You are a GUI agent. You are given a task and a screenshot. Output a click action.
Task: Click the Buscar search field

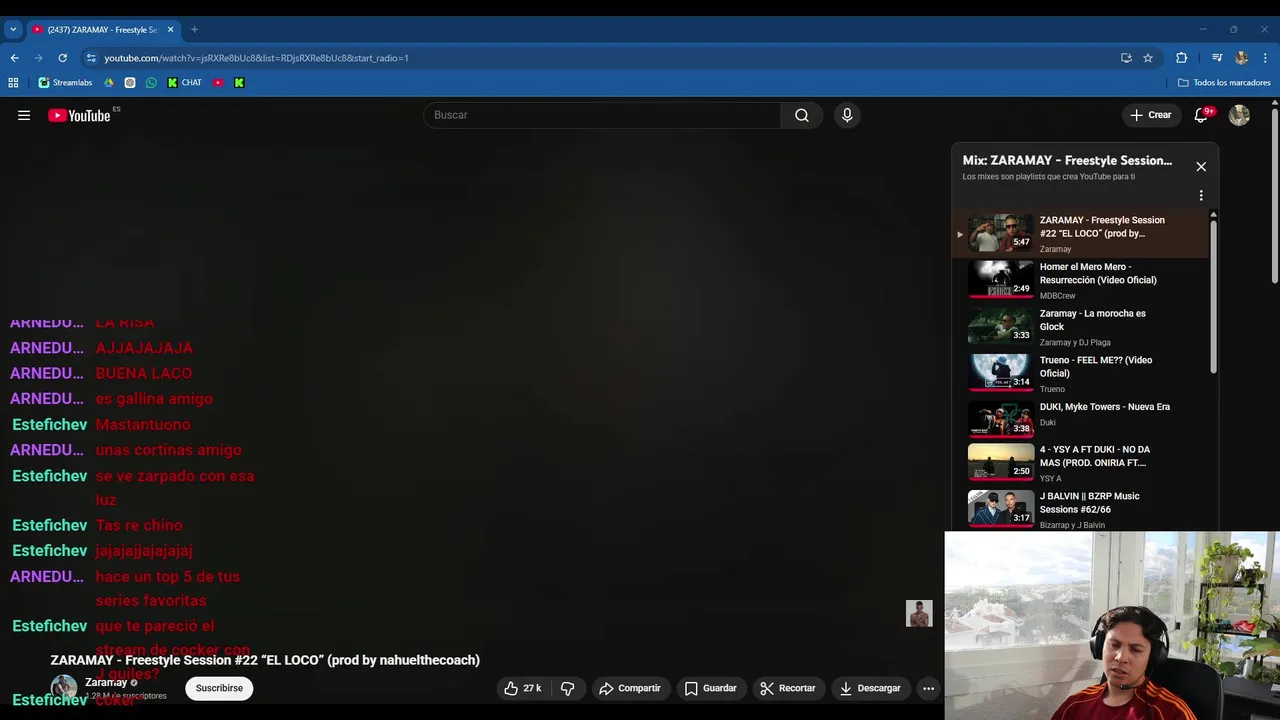coord(602,115)
